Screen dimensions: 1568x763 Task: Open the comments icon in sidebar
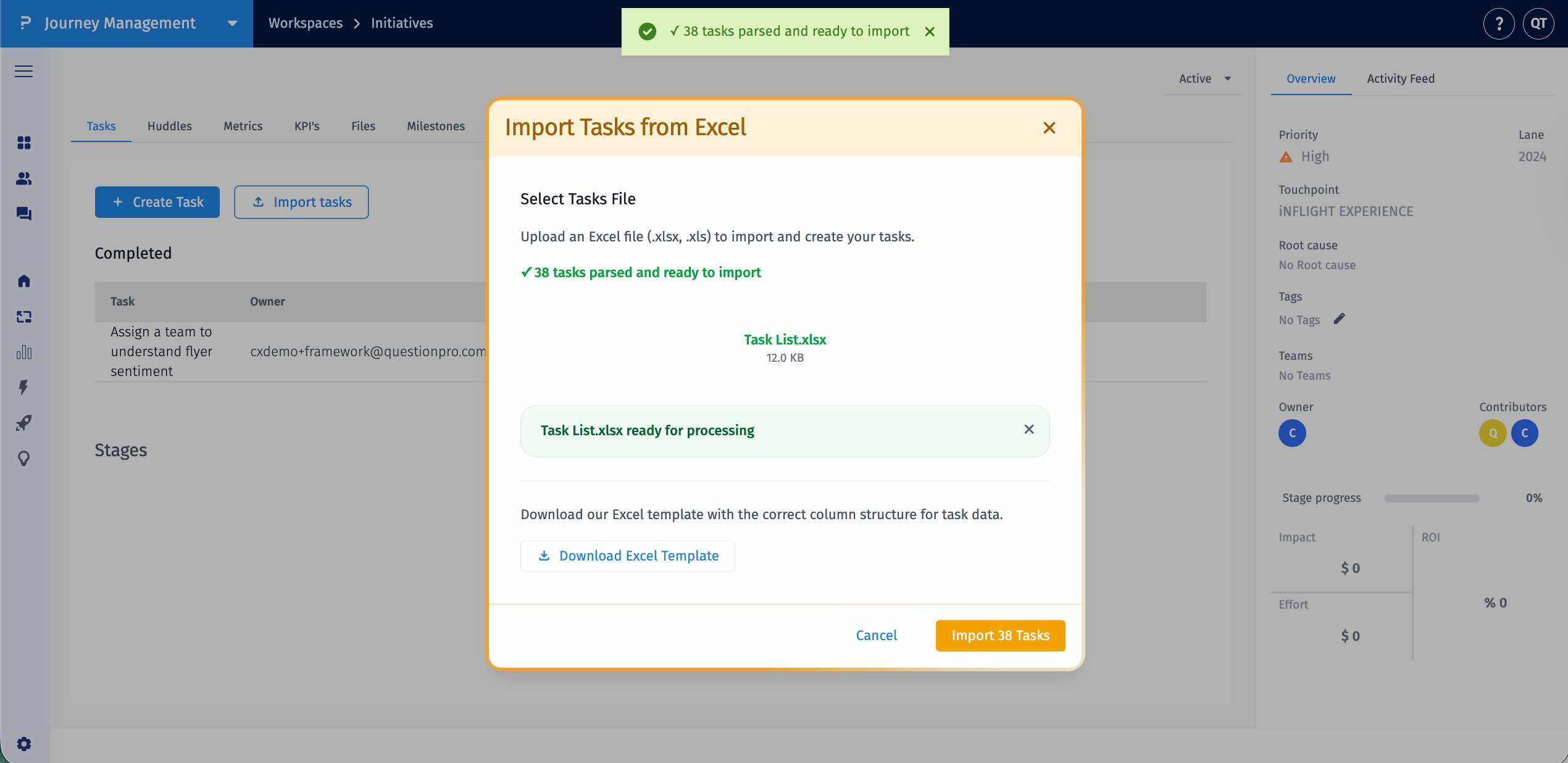(23, 214)
